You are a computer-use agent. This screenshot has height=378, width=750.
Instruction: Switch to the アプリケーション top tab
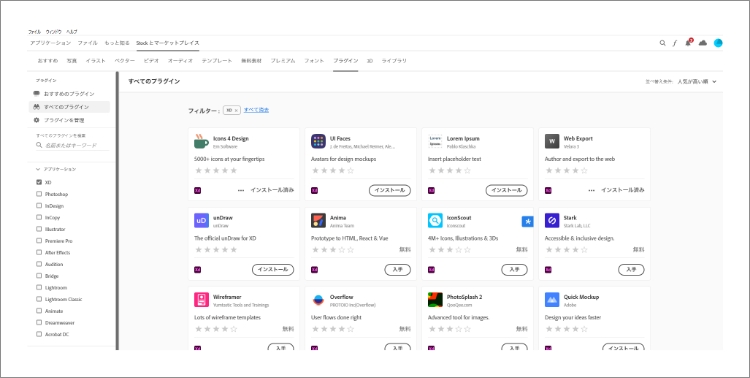click(50, 43)
